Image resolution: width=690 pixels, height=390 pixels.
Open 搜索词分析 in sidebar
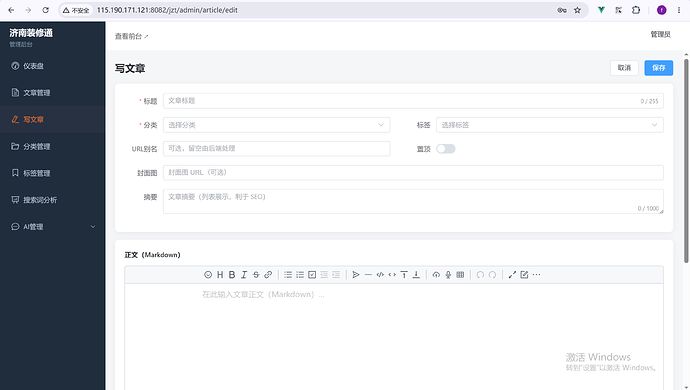point(53,200)
